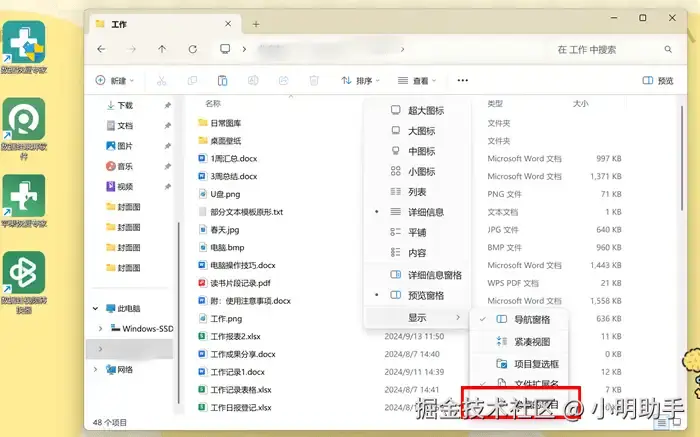Screen dimensions: 700x437
Task: Open the 排序 sort dropdown
Action: [x=360, y=81]
